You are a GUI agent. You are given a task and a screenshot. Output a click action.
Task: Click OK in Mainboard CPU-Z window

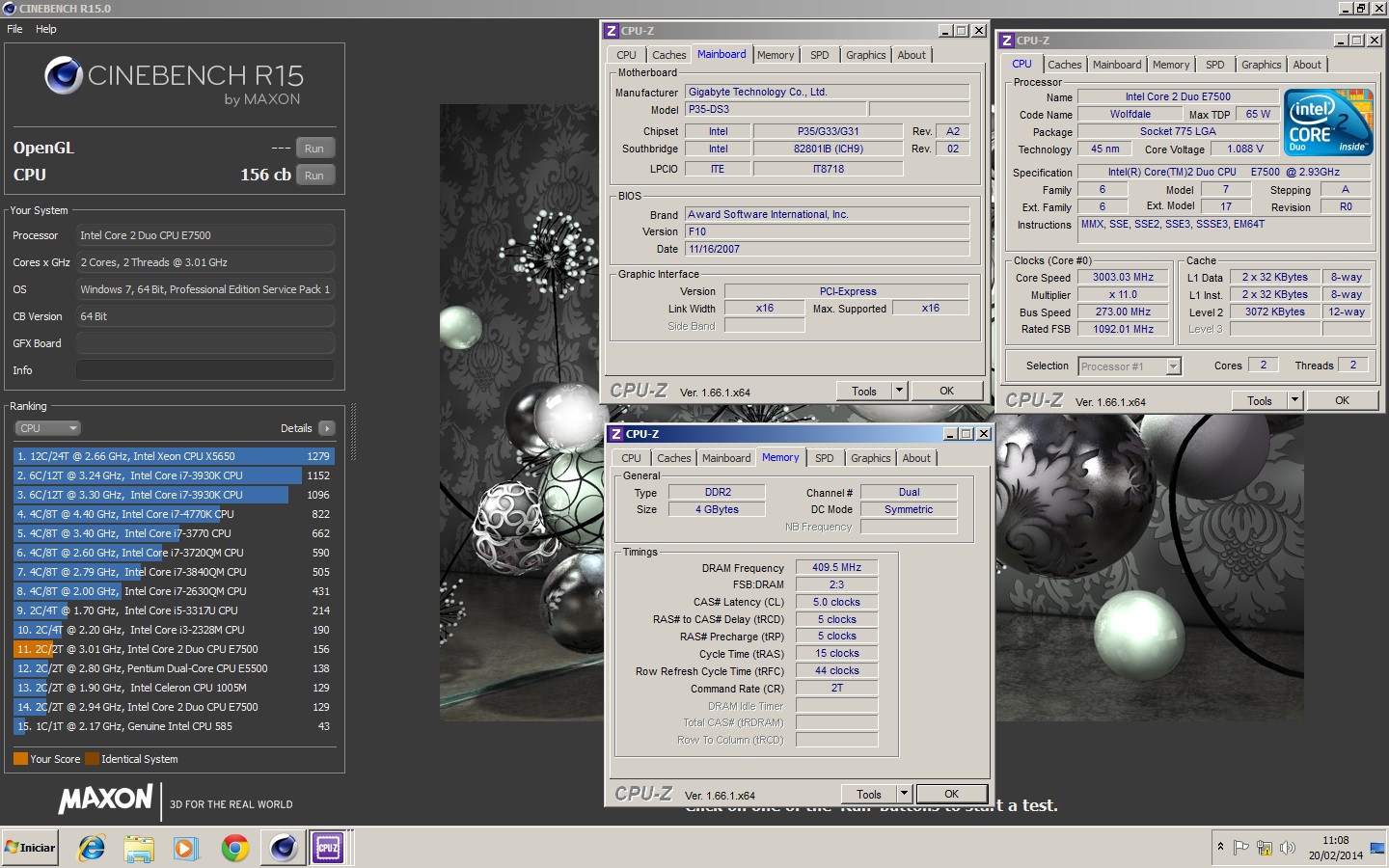pos(946,391)
